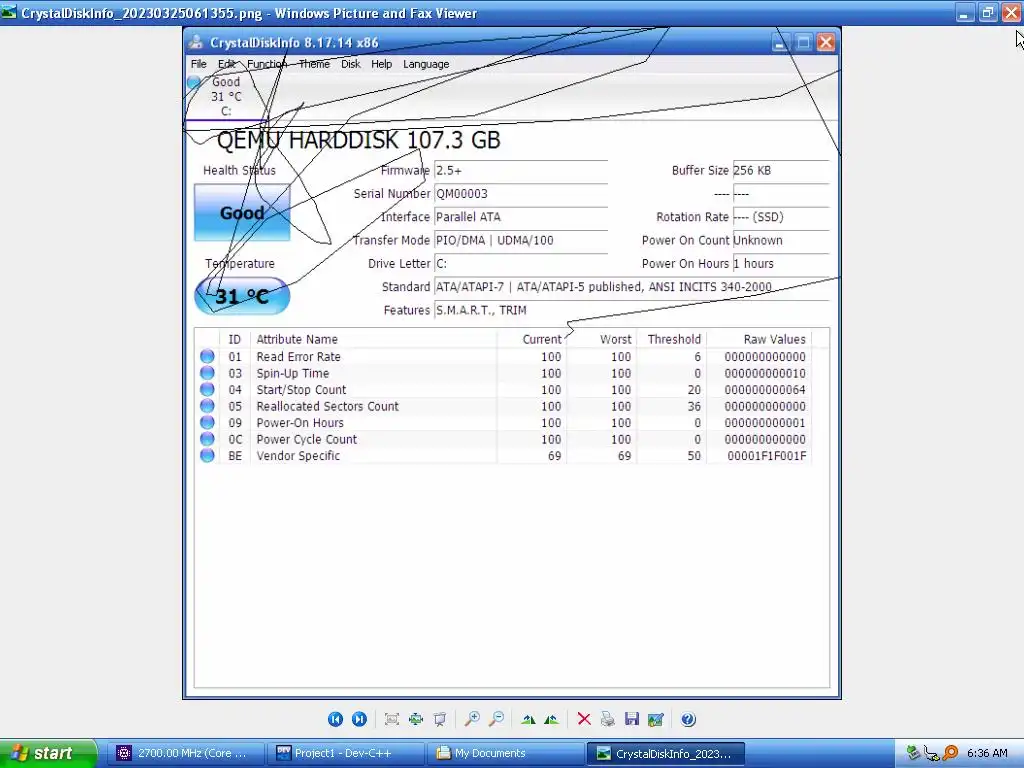
Task: Open the Start menu
Action: coord(47,753)
